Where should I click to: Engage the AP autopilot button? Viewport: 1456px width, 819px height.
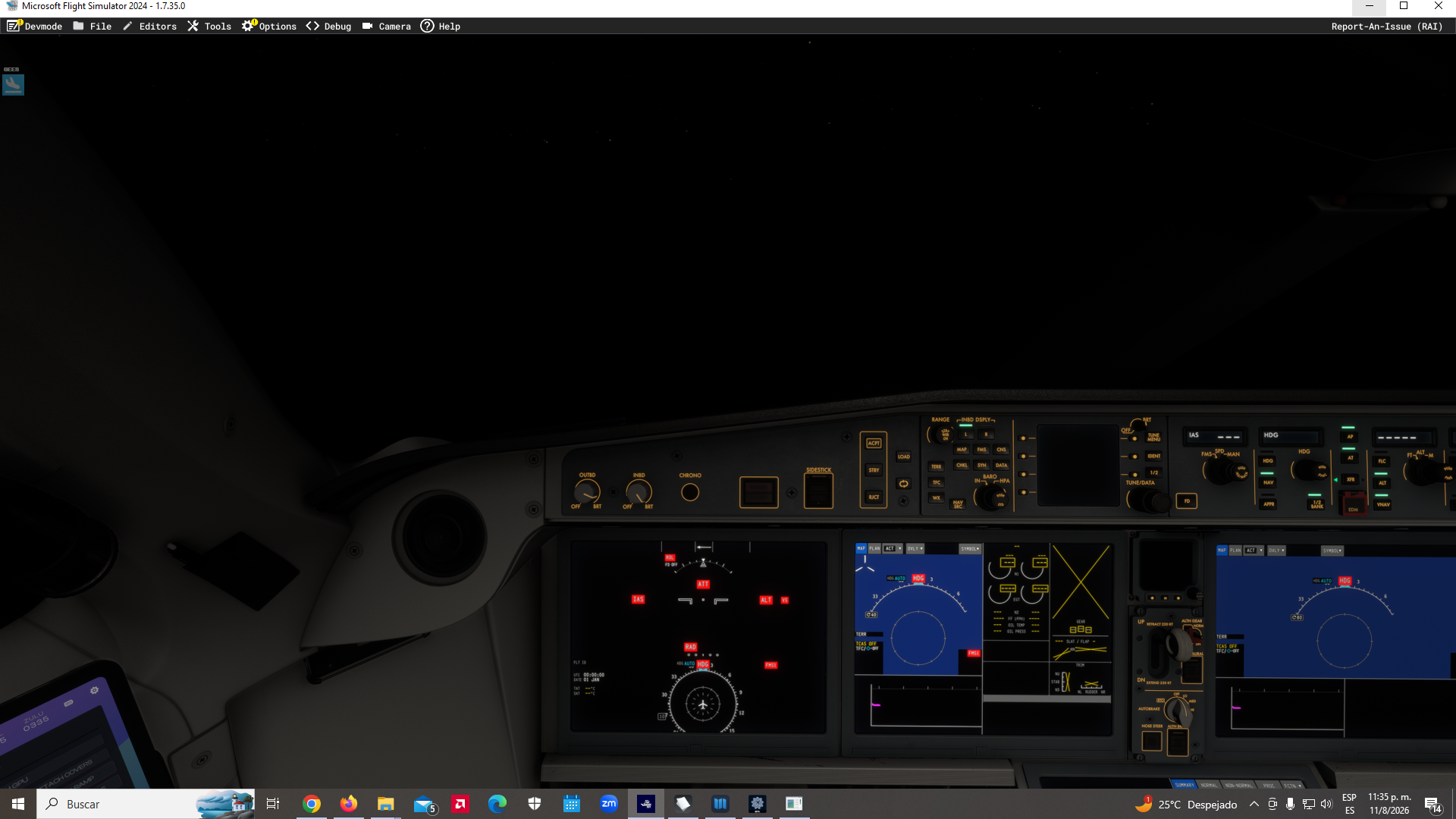[1350, 437]
